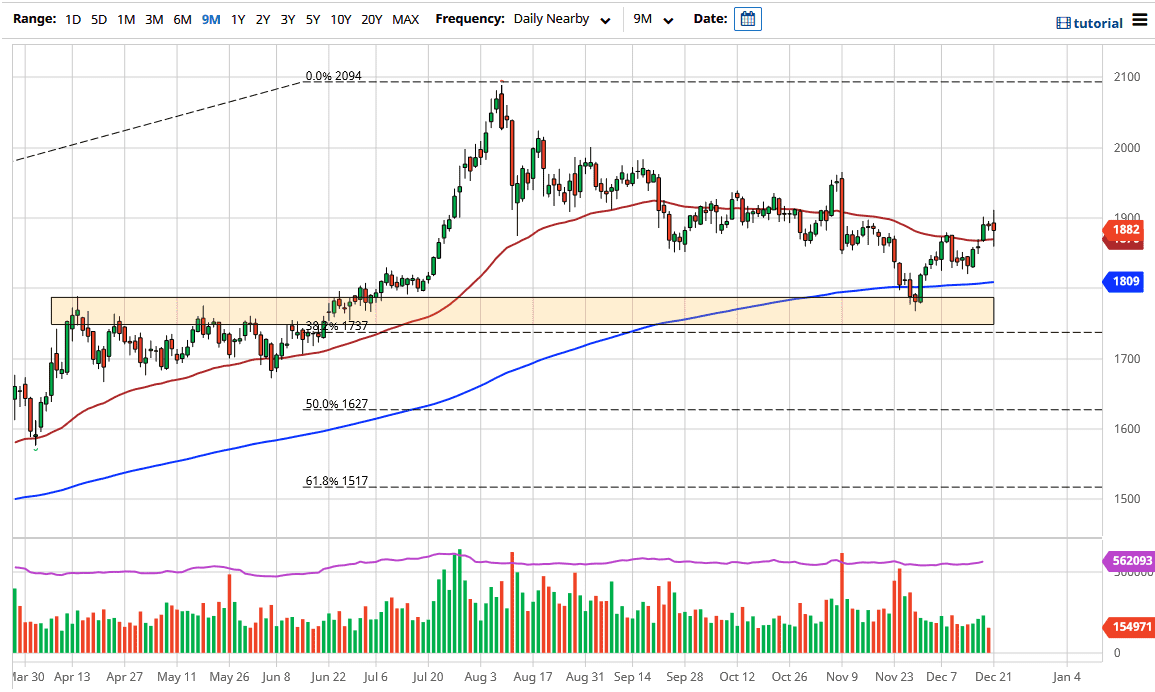Open the Date calendar picker icon
The height and width of the screenshot is (692, 1155).
(x=748, y=19)
